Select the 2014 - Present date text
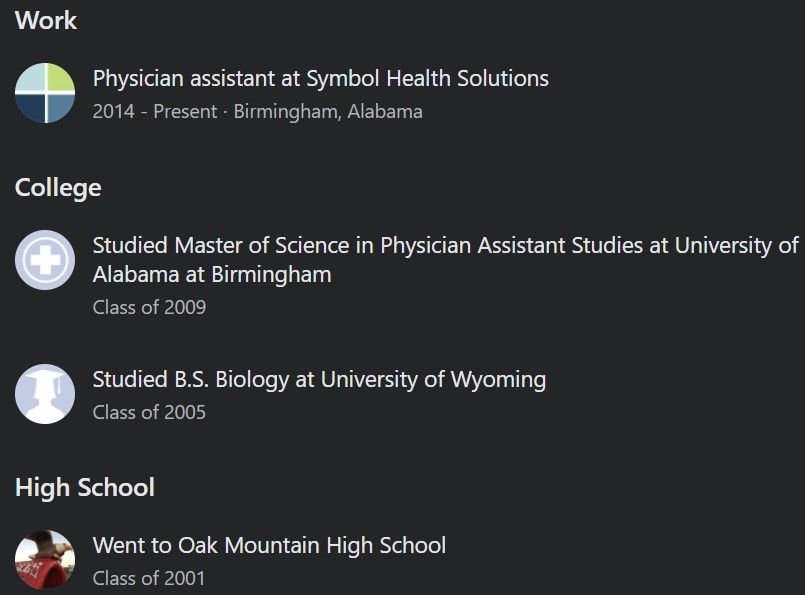The width and height of the screenshot is (805, 595). pyautogui.click(x=155, y=111)
